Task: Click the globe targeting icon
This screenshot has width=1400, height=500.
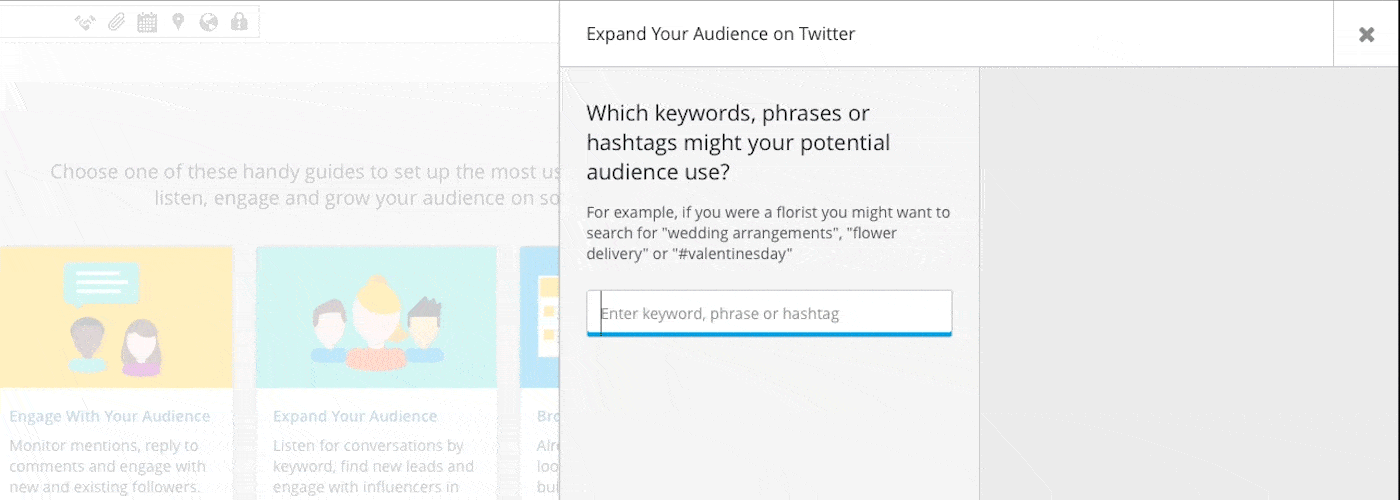Action: (208, 22)
